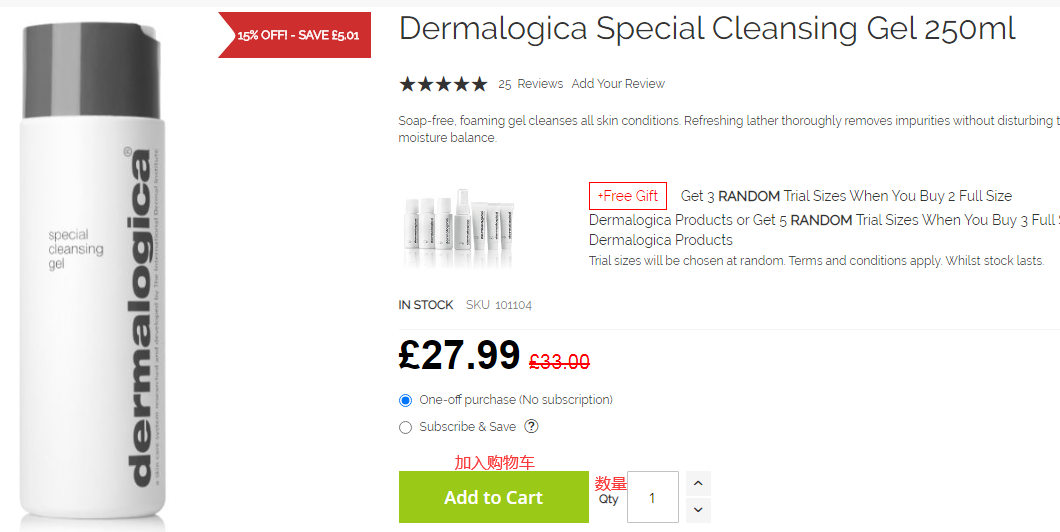Click the +Free Gift badge
The image size is (1060, 532).
pos(627,196)
